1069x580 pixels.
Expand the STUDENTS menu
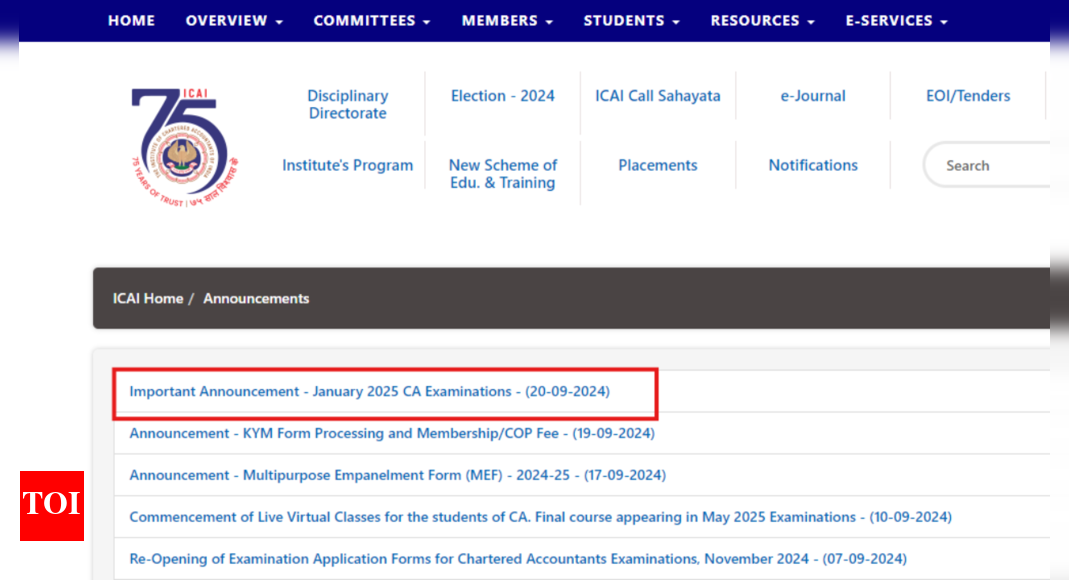coord(631,20)
